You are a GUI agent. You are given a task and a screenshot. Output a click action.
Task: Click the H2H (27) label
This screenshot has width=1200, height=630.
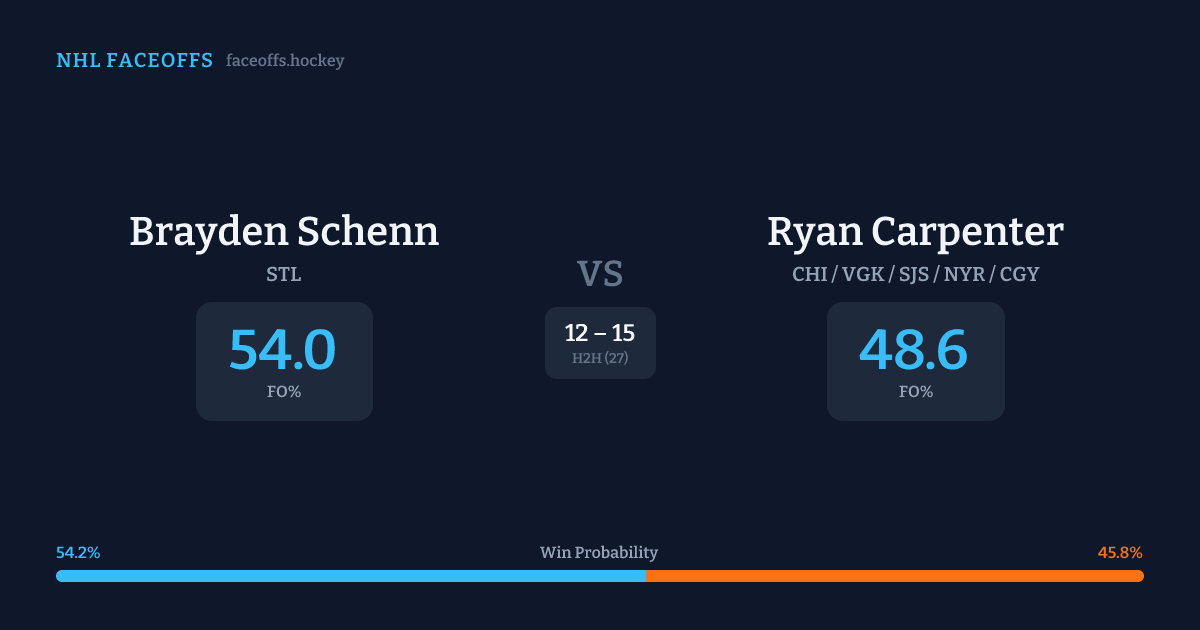(600, 358)
